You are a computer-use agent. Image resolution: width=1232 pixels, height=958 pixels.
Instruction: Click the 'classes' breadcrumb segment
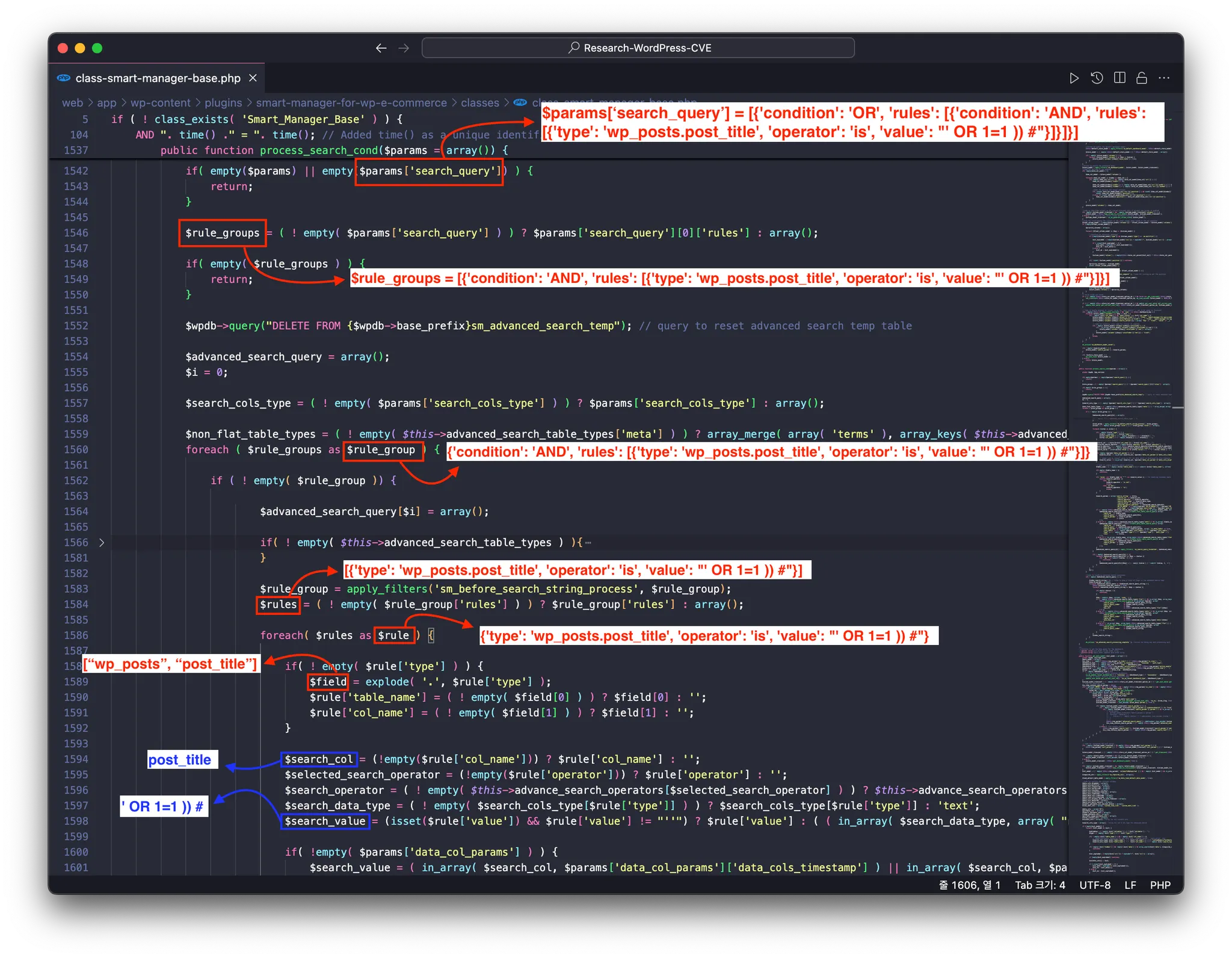click(x=479, y=103)
